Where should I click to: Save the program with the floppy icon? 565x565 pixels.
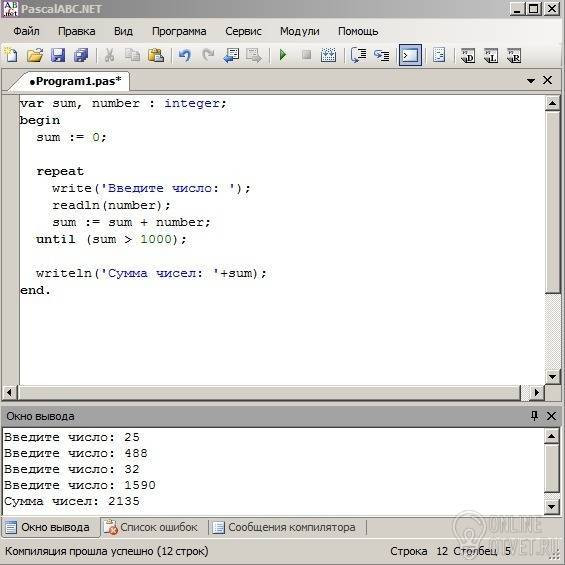(58, 56)
